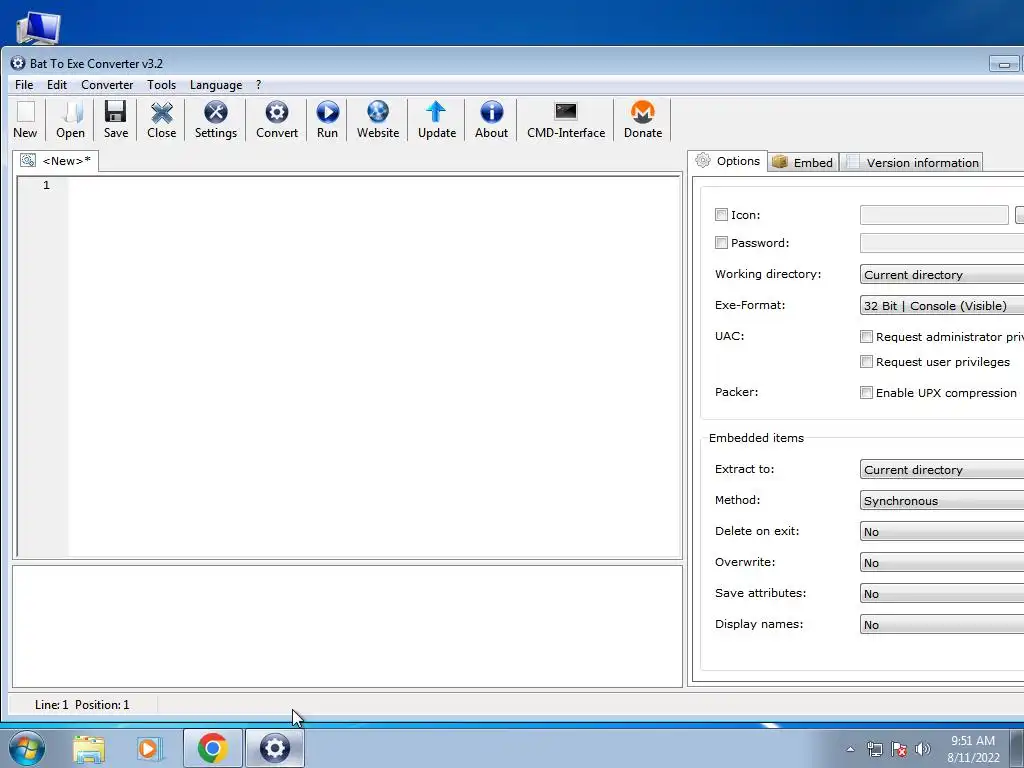Open the Working directory dropdown
Screen dimensions: 1024x768
942,274
